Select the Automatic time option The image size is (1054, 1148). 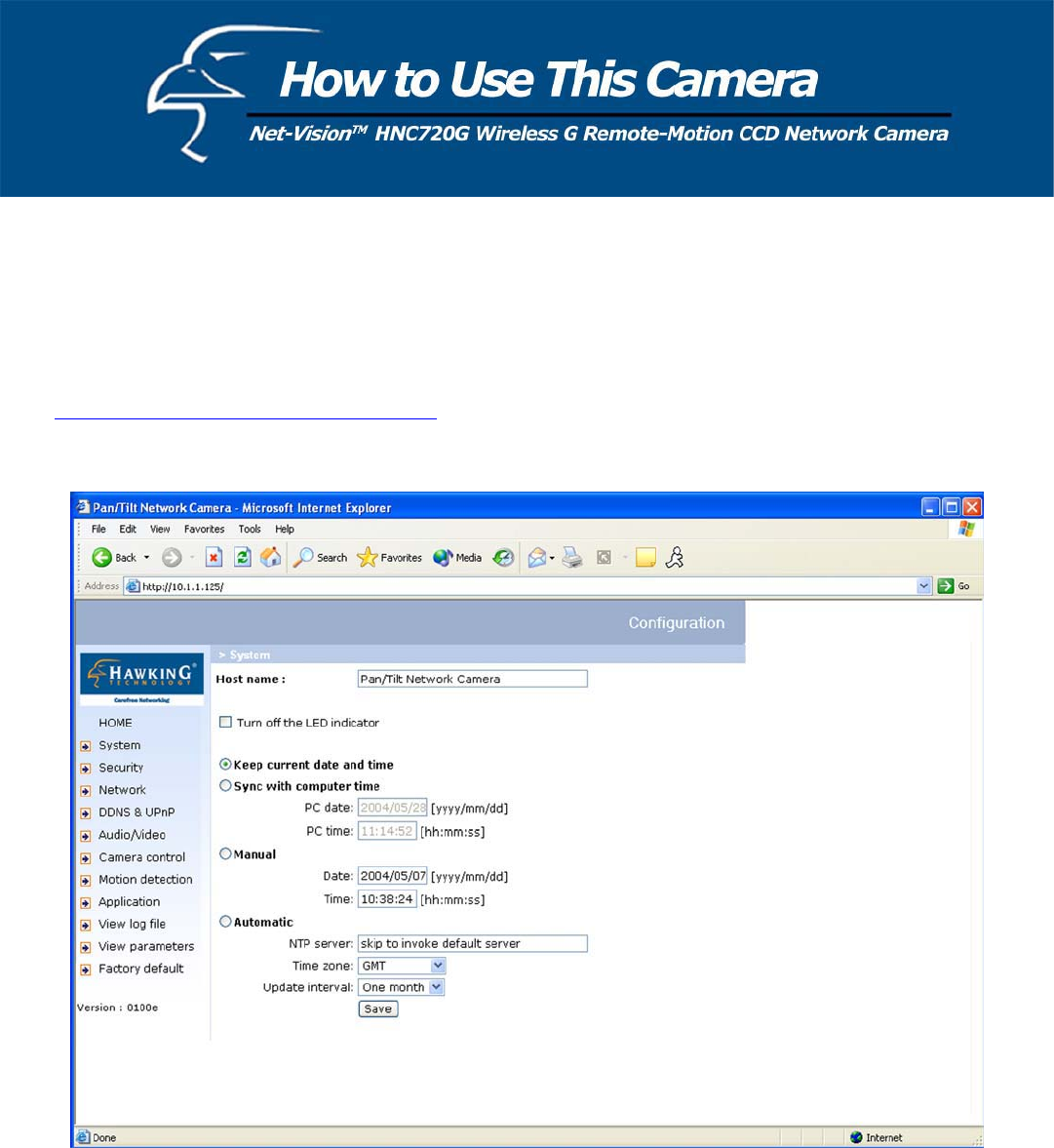tap(225, 922)
